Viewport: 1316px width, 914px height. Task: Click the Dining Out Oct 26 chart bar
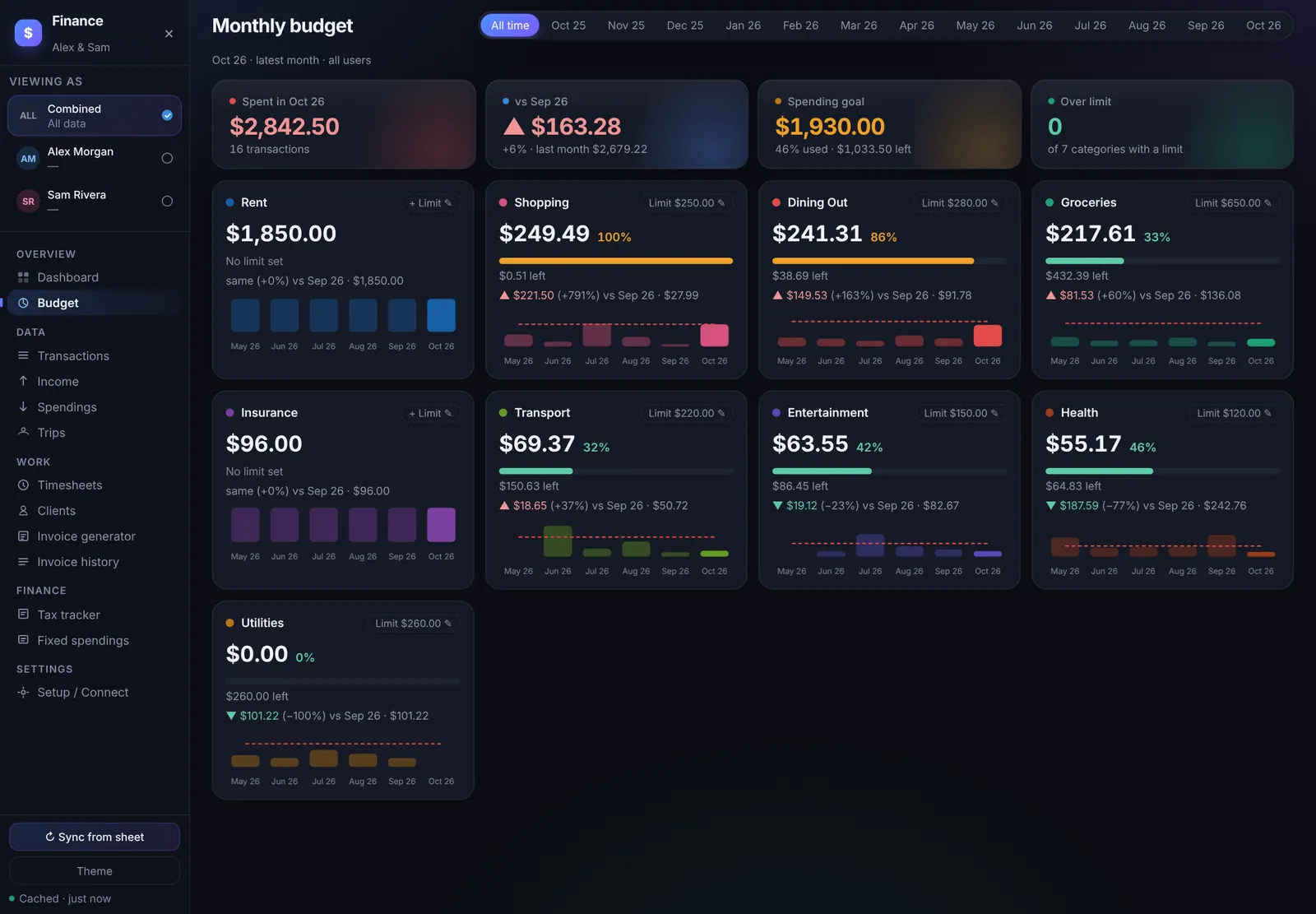pyautogui.click(x=987, y=336)
